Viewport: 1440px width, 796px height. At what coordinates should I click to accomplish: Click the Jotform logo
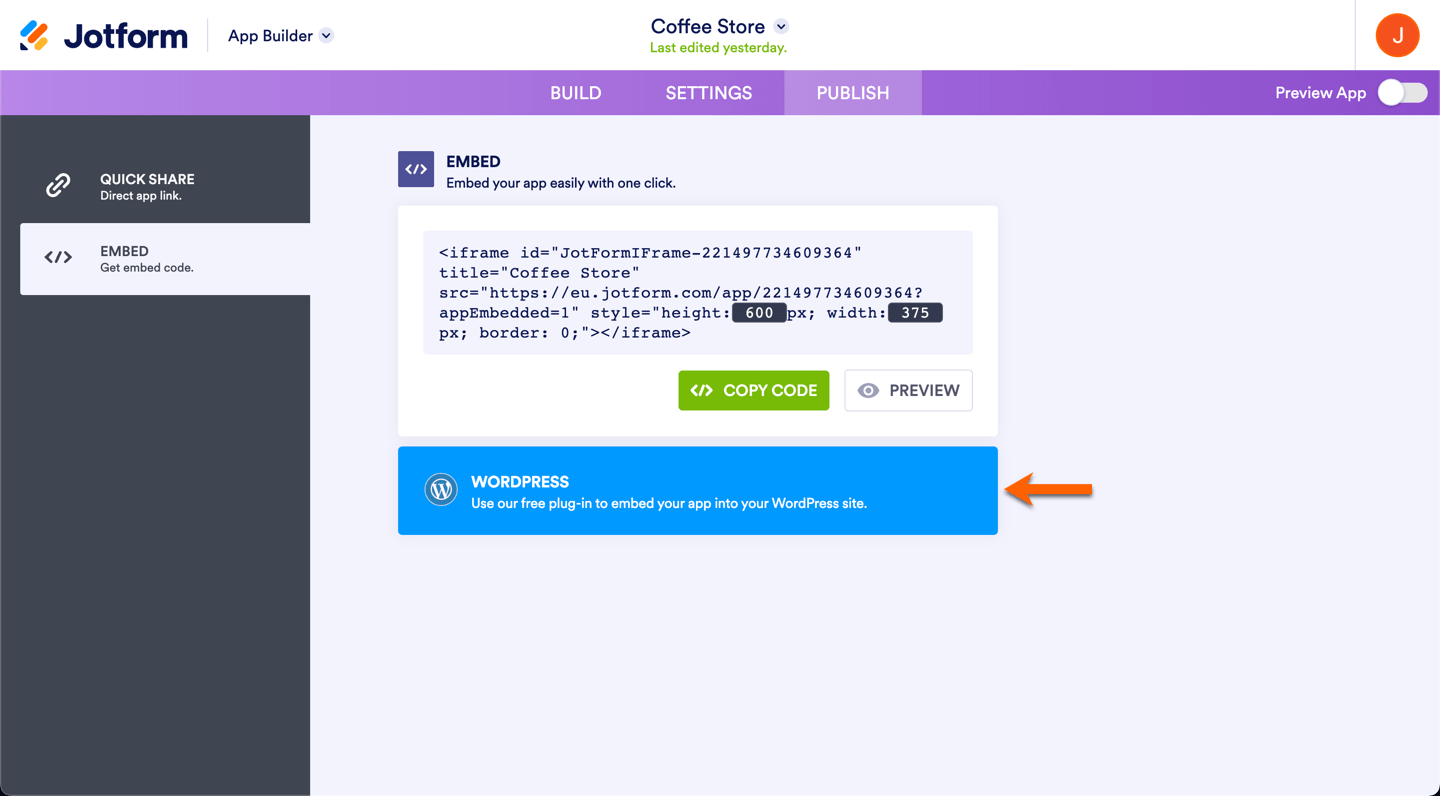[104, 36]
